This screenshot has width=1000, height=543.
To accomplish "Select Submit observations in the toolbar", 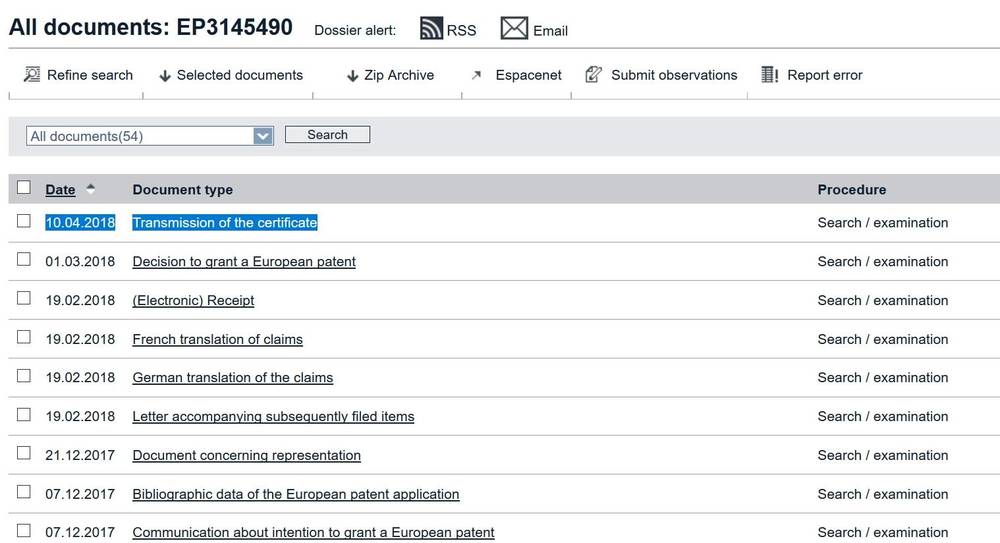I will (673, 75).
